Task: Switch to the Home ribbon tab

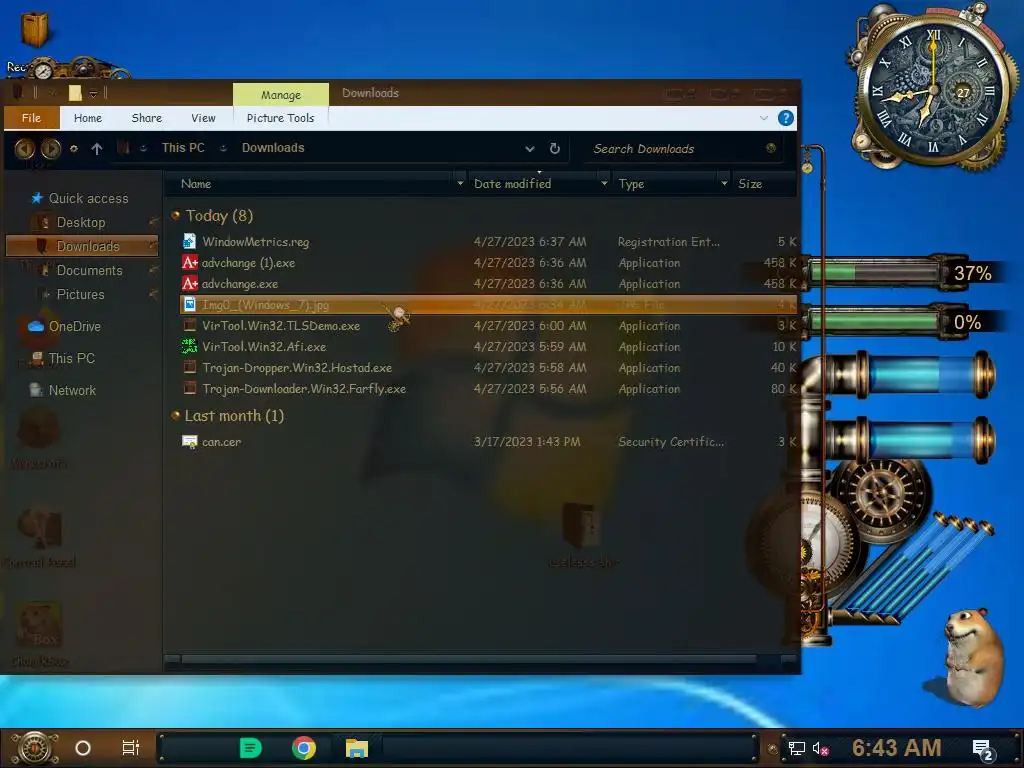Action: (88, 118)
